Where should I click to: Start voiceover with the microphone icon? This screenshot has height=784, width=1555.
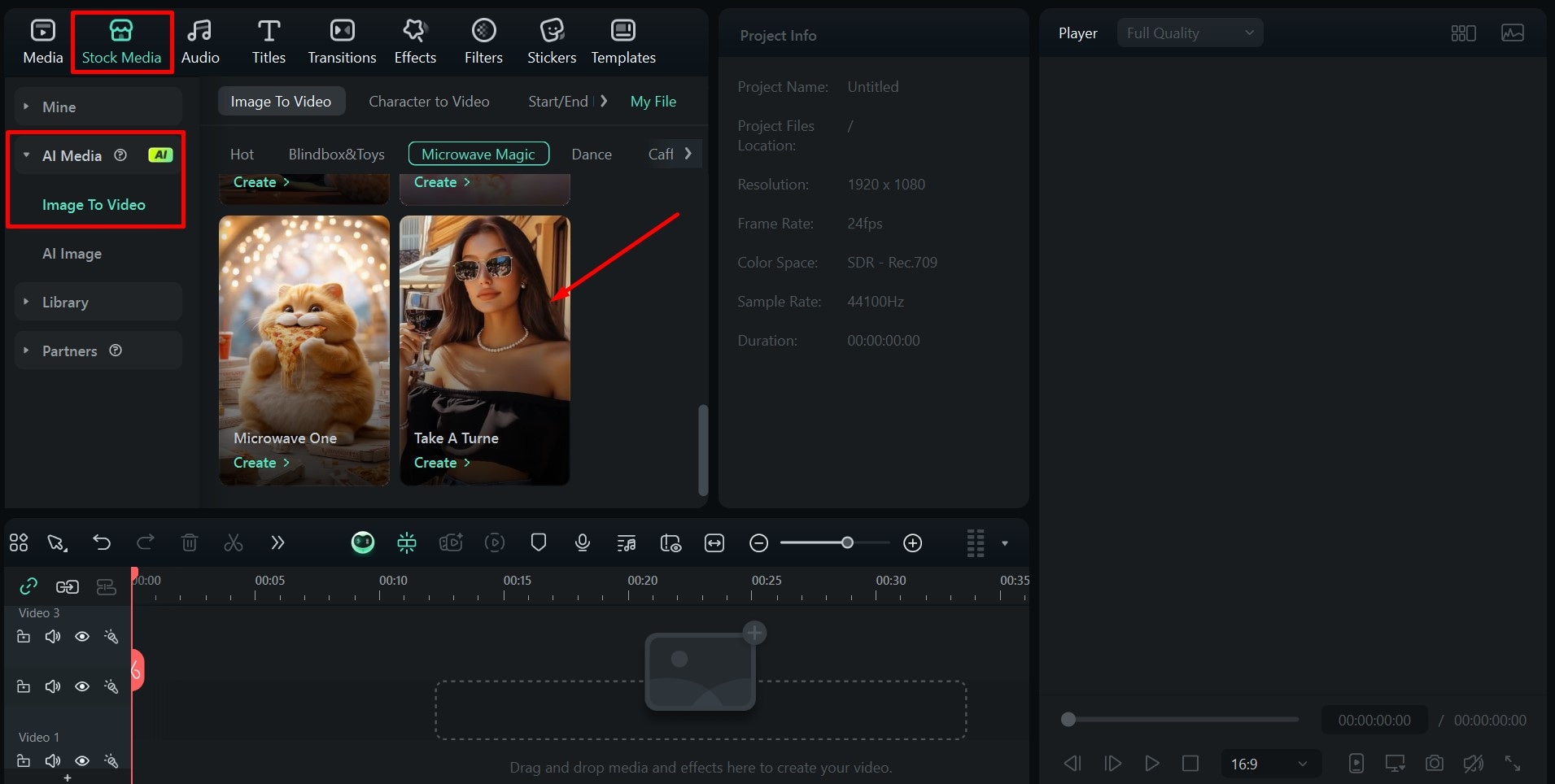click(583, 542)
